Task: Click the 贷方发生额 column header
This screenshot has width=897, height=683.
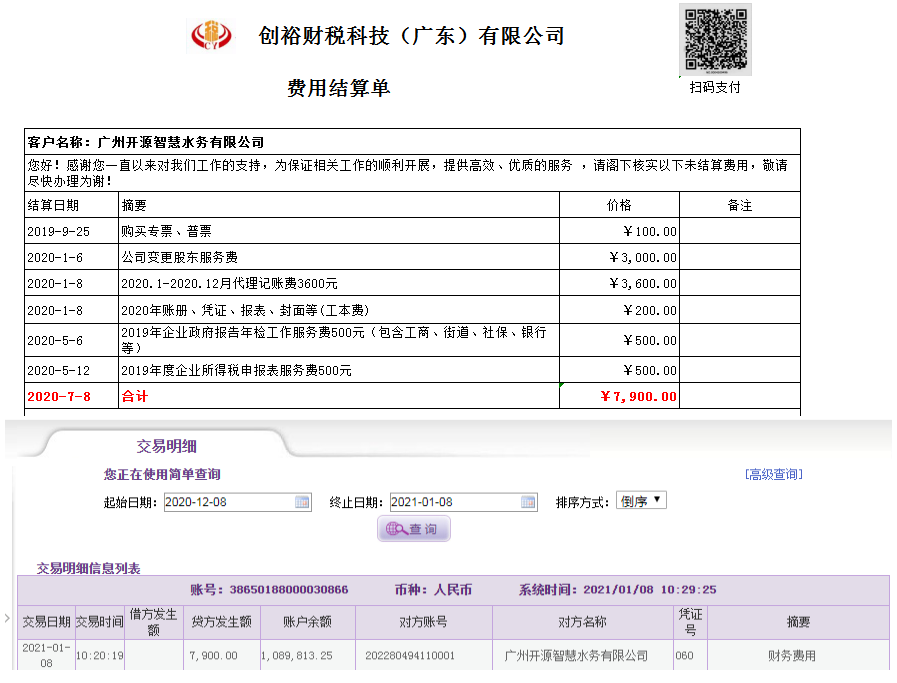Action: tap(221, 622)
